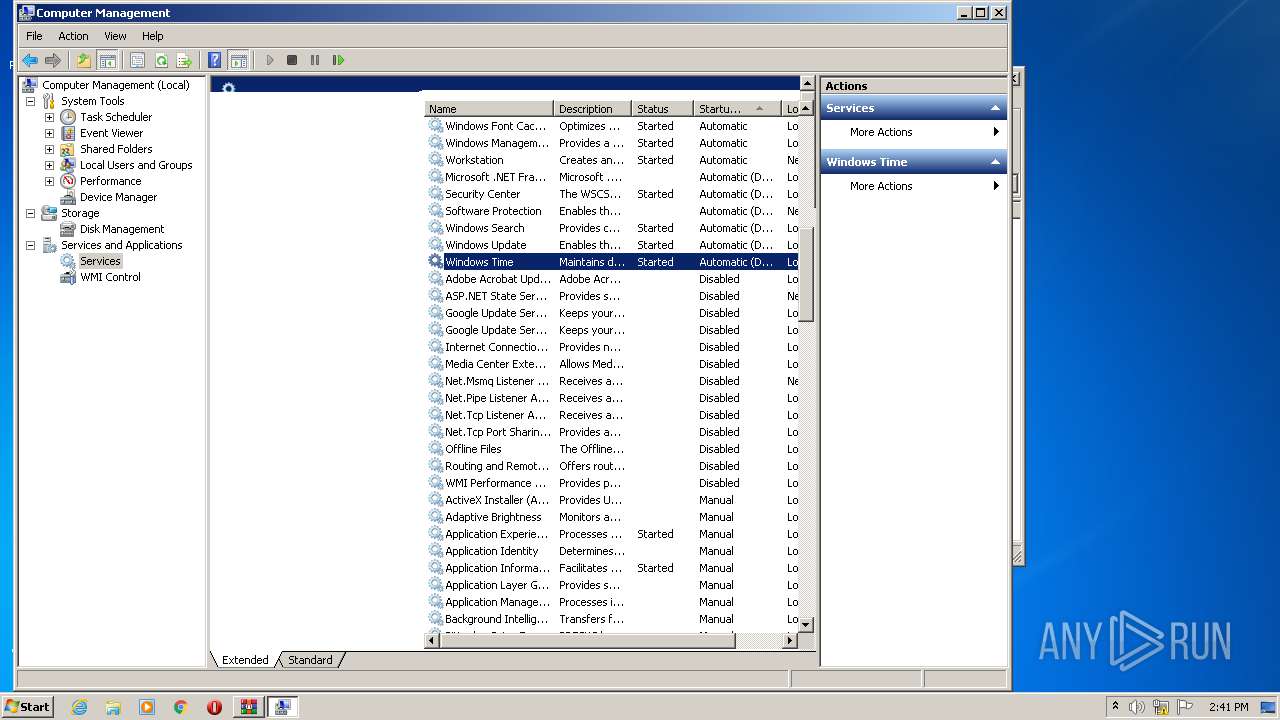Toggle Show/Hide Console Tree toolbar icon
The height and width of the screenshot is (720, 1280).
[x=107, y=60]
